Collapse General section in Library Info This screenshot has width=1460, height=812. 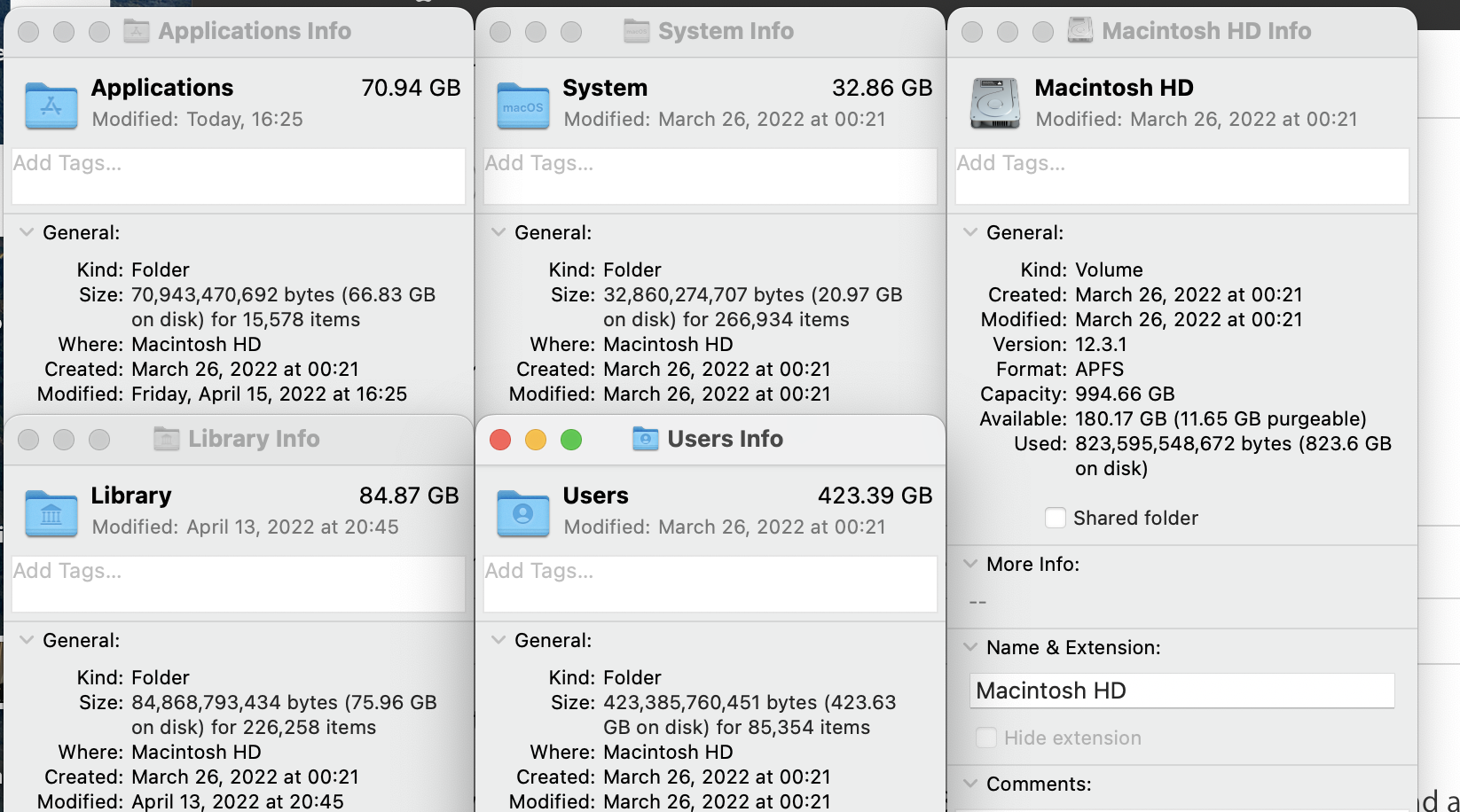coord(27,640)
